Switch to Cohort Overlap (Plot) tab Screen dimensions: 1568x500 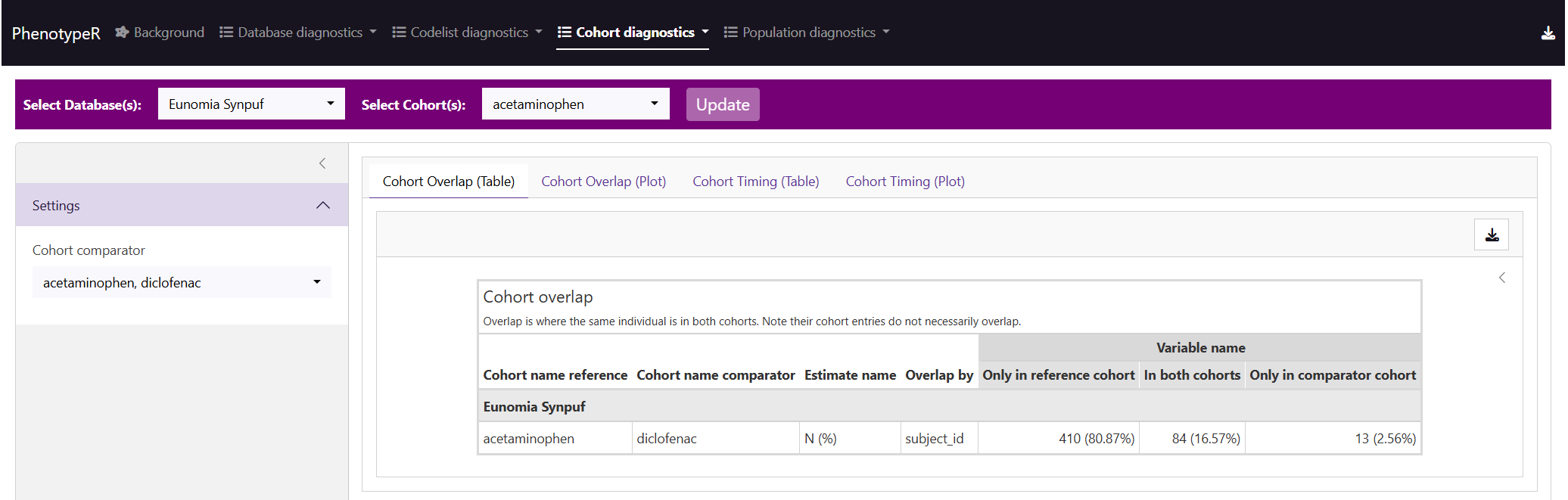603,182
